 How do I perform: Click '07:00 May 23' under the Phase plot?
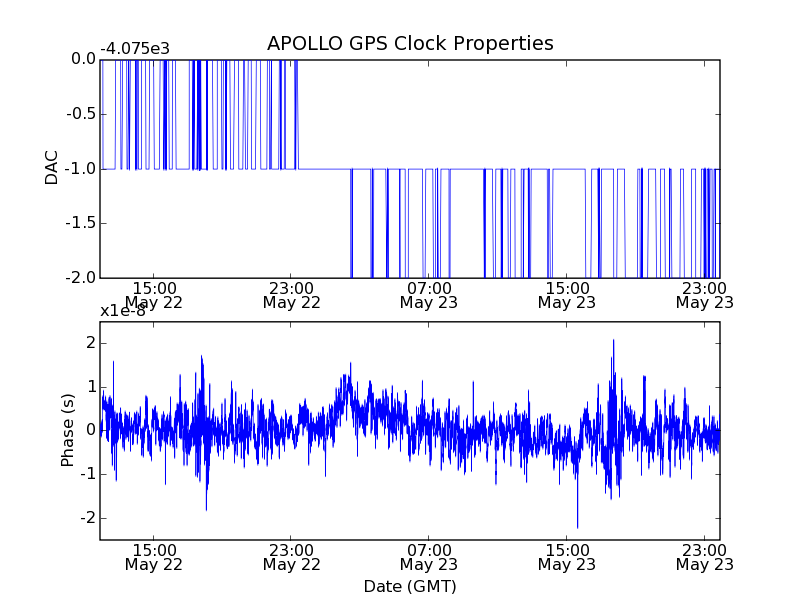(429, 558)
